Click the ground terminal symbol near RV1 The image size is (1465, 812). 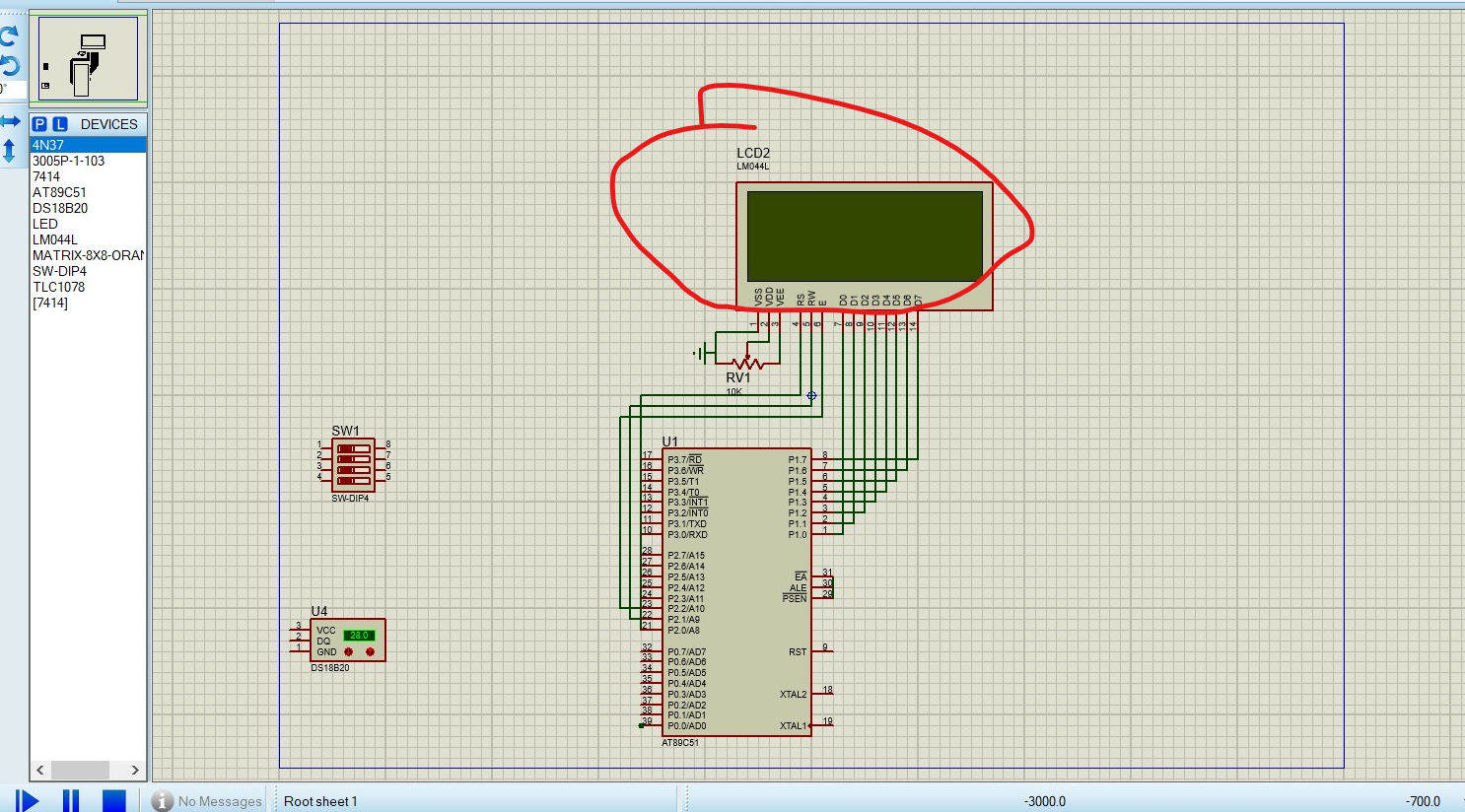pyautogui.click(x=702, y=353)
